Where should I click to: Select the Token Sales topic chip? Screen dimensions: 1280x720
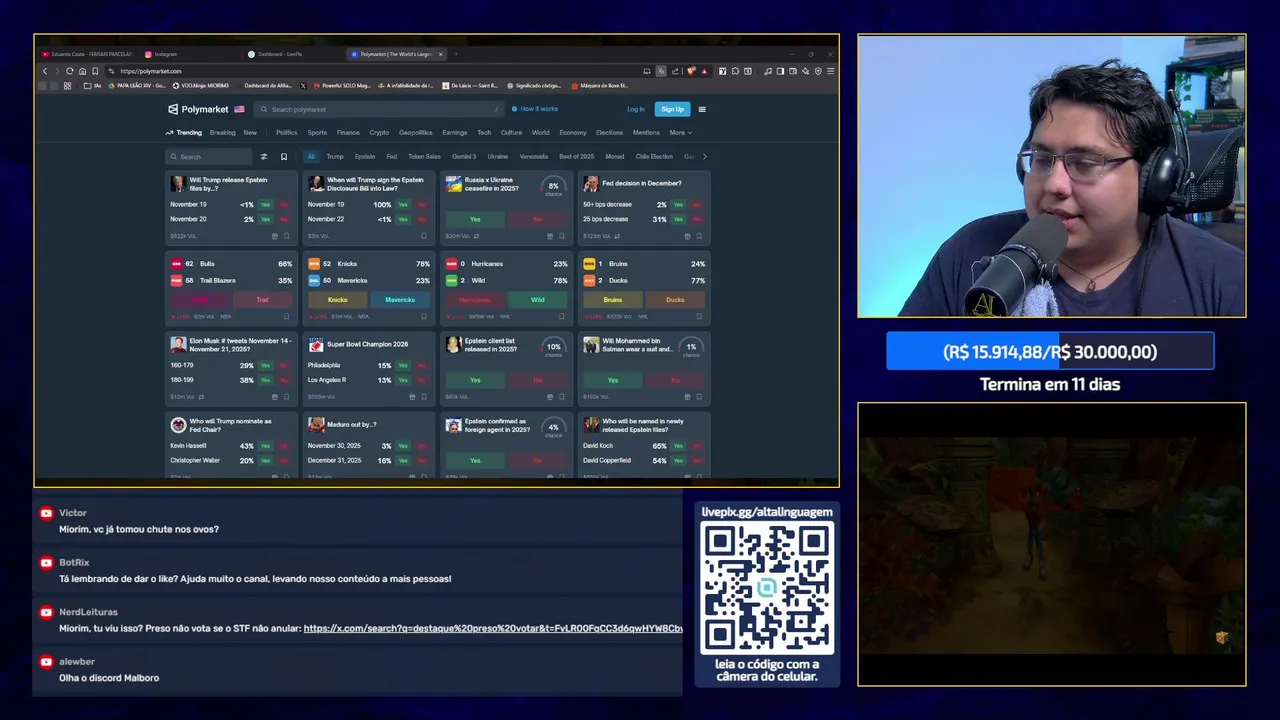pos(424,156)
